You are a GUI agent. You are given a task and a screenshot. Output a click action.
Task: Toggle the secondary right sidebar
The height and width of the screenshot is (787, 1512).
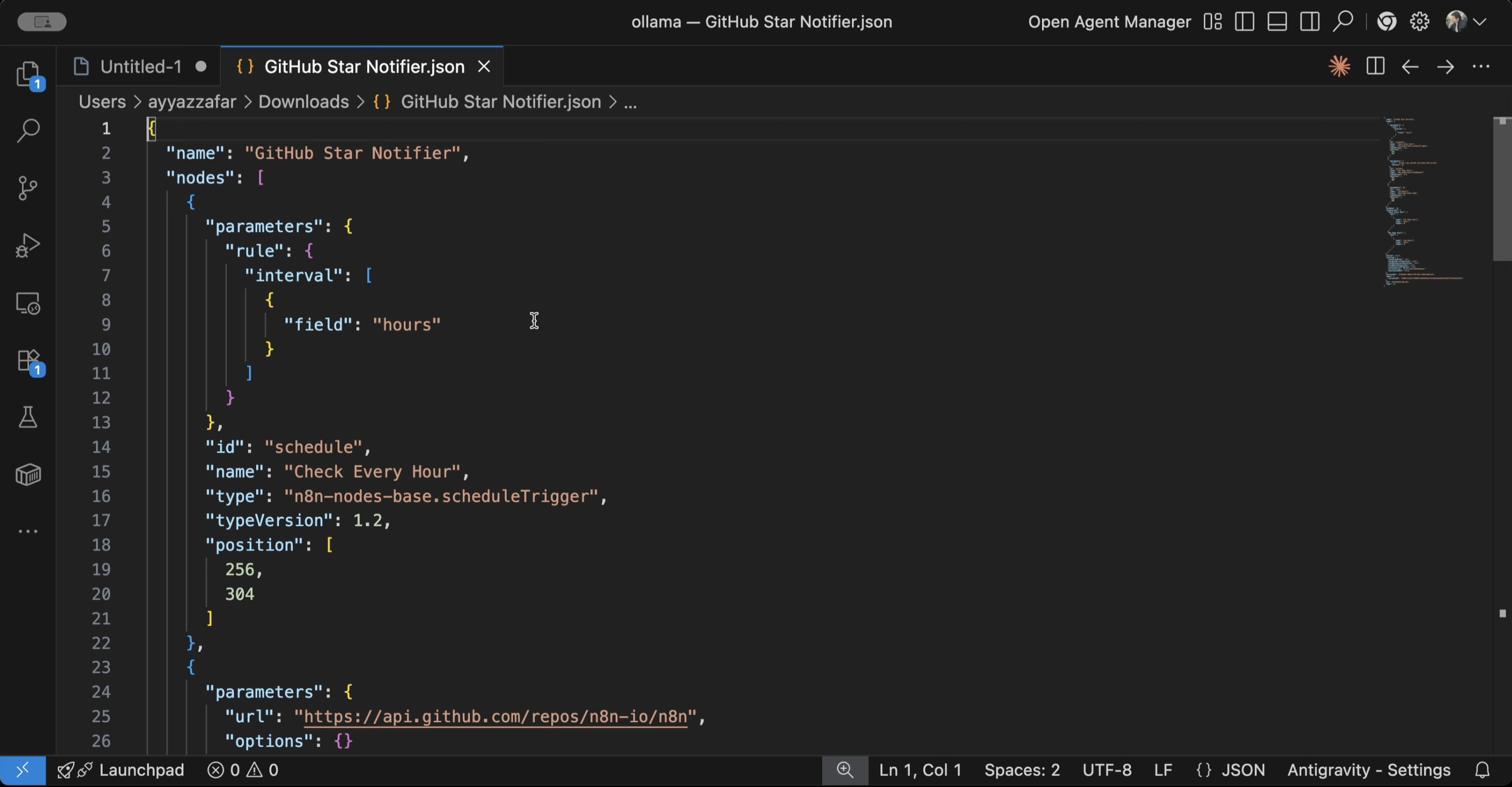[x=1309, y=22]
